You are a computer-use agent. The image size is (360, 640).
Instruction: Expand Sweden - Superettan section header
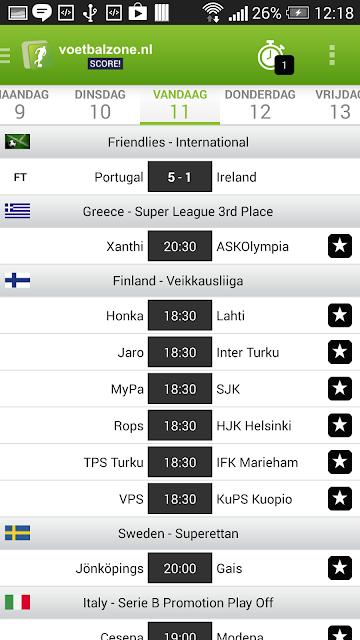click(x=180, y=533)
